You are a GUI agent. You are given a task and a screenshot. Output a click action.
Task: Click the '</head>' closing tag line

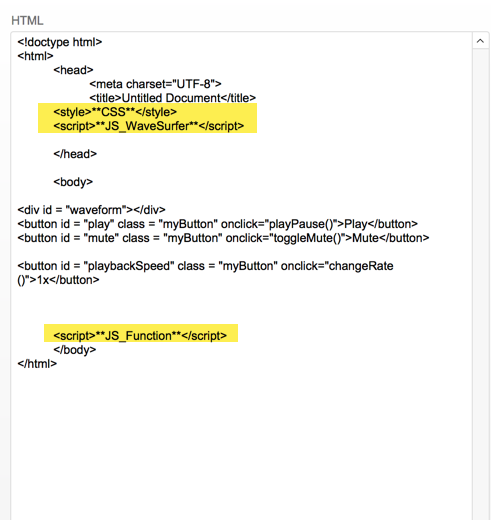click(x=75, y=154)
